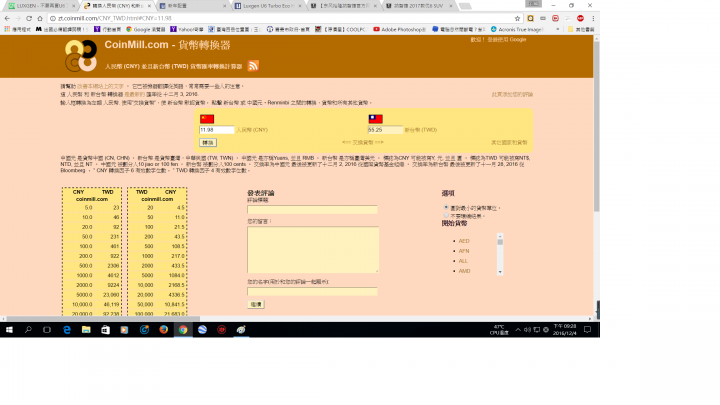Open Chrome's three-dot menu
The height and width of the screenshot is (405, 720).
(x=593, y=18)
